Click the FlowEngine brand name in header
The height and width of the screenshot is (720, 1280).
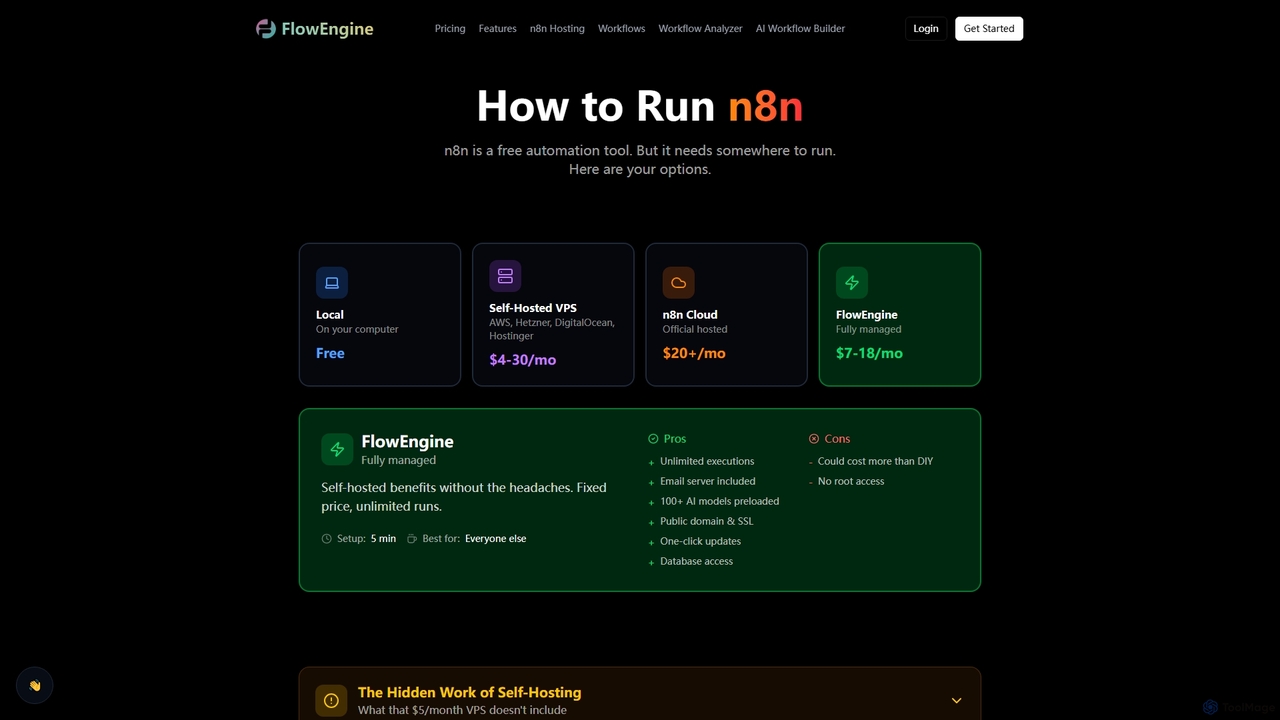tap(327, 29)
